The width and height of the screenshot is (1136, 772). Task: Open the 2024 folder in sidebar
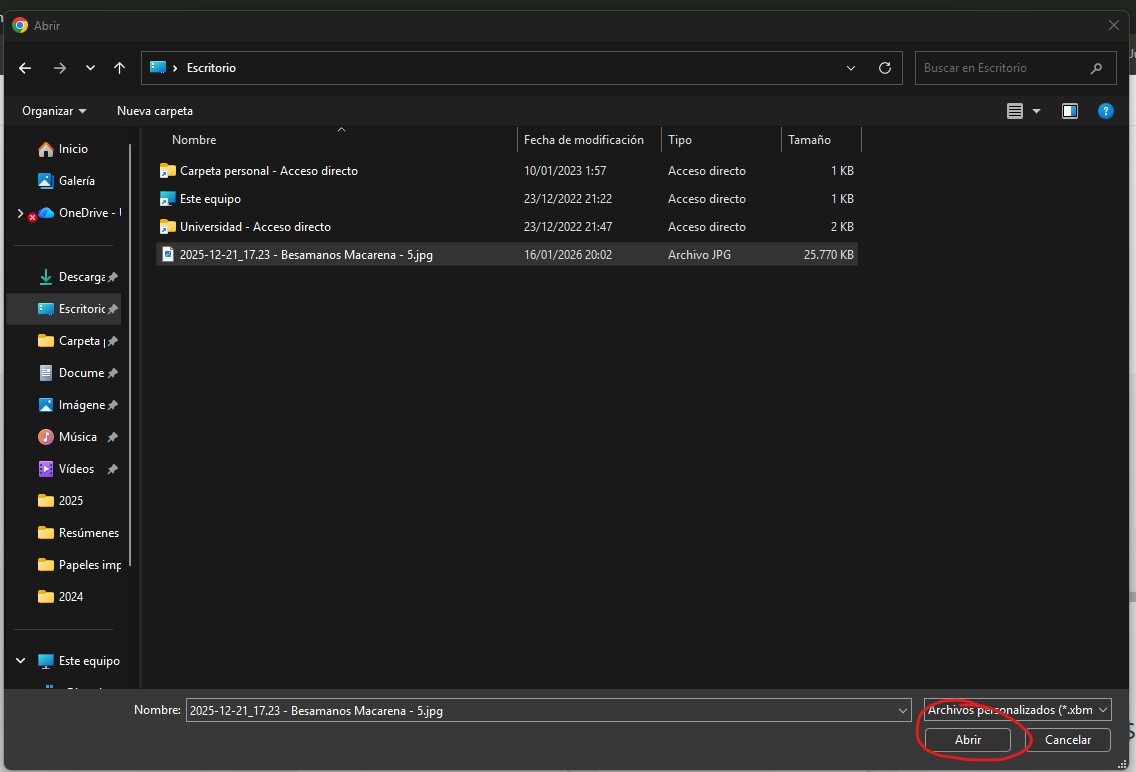[x=61, y=597]
